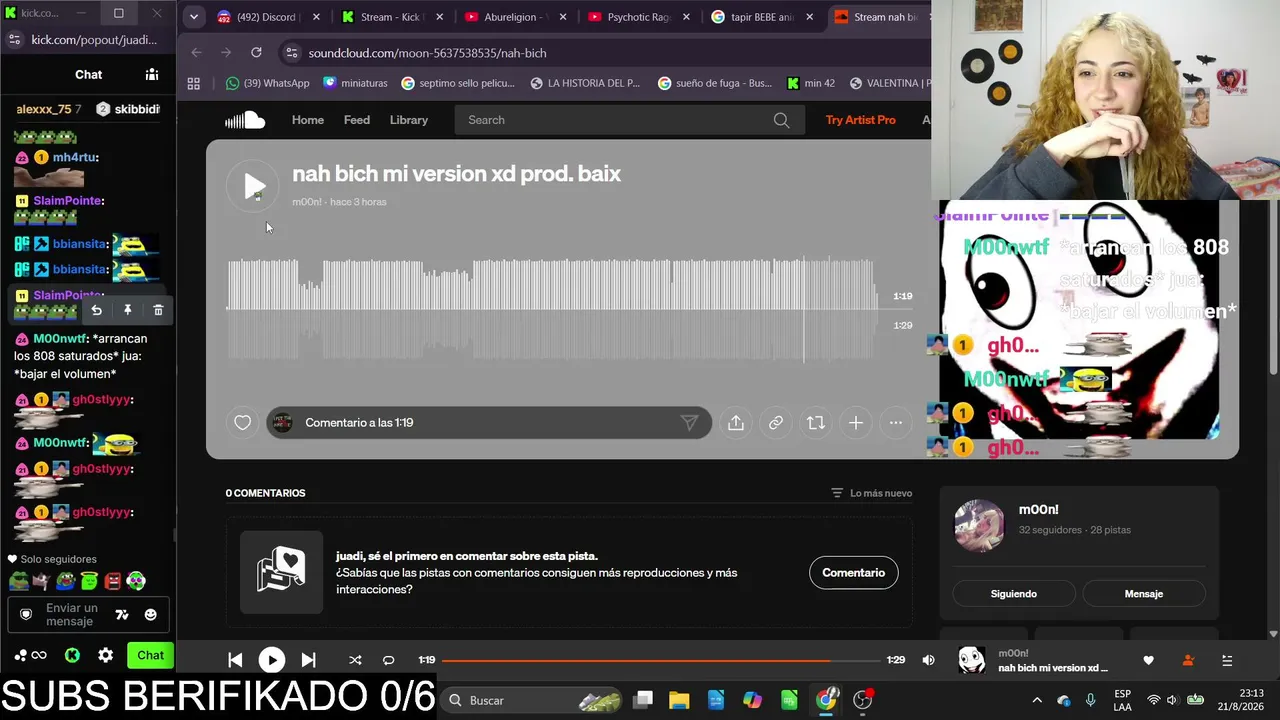Image resolution: width=1280 pixels, height=720 pixels.
Task: Open the 7TV emote menu icon
Action: click(122, 615)
